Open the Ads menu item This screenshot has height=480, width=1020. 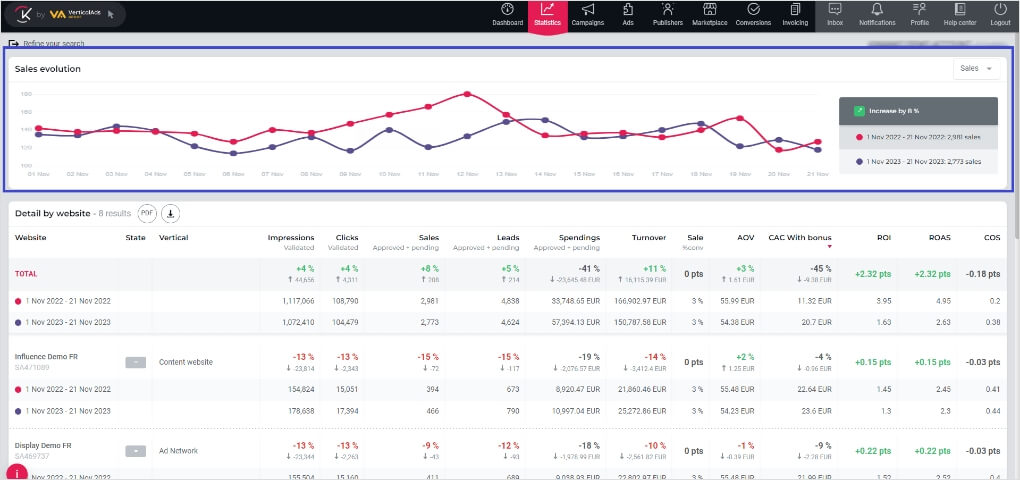pyautogui.click(x=628, y=15)
